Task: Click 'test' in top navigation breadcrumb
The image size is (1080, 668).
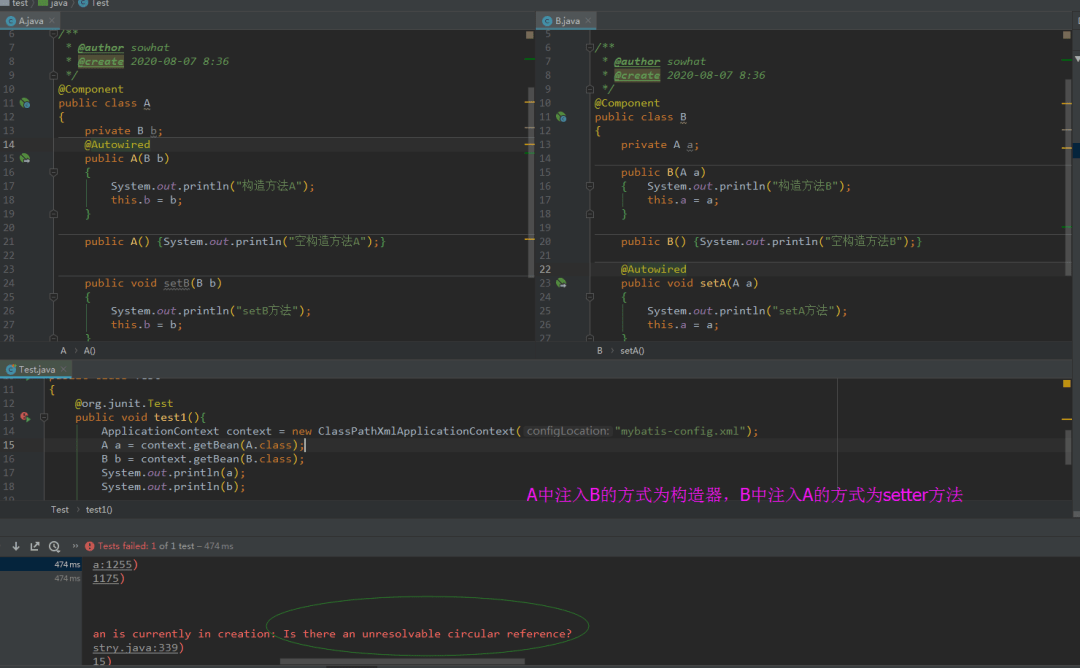Action: pos(20,3)
